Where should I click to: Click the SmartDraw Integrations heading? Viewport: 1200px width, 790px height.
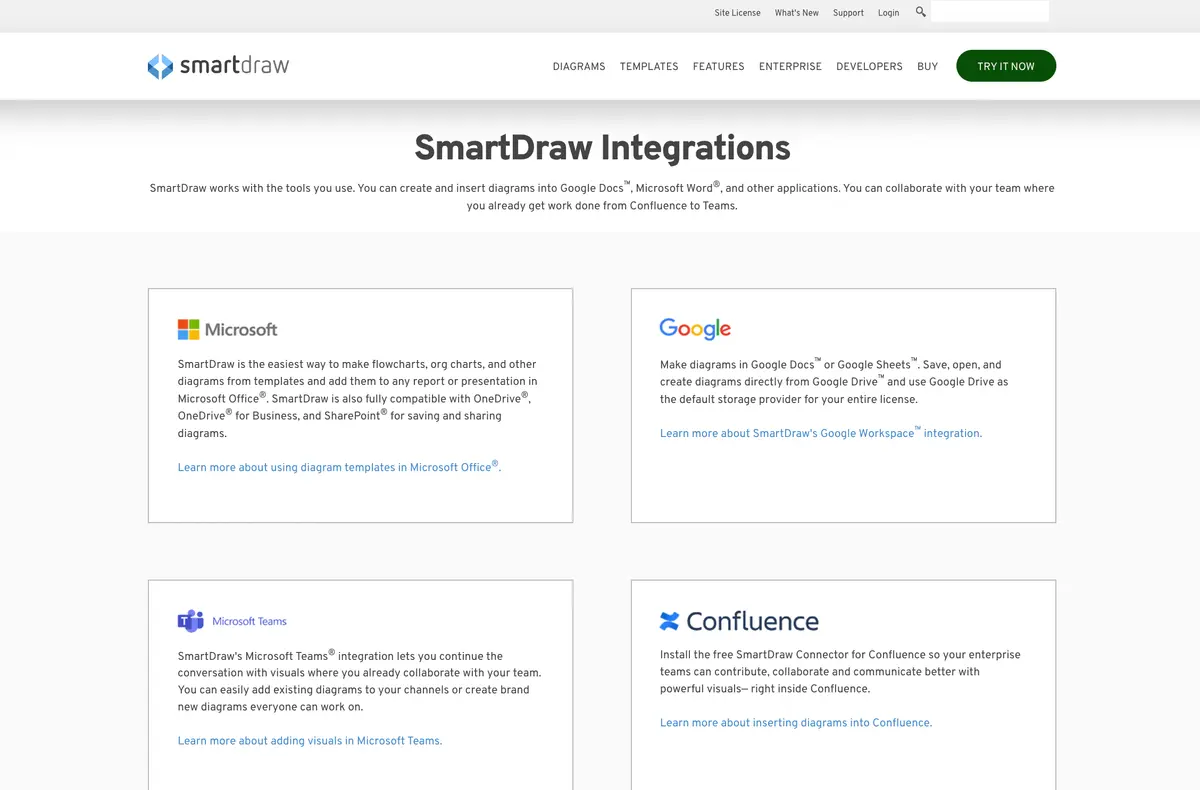point(602,148)
